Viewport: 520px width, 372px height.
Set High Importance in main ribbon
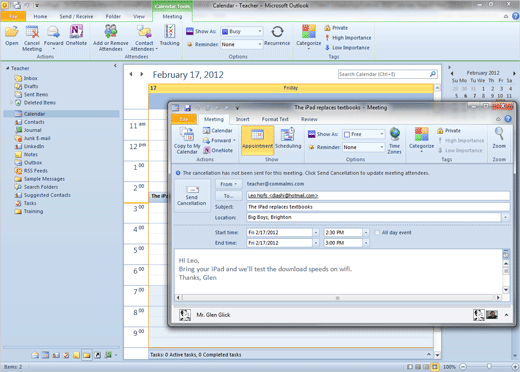348,38
